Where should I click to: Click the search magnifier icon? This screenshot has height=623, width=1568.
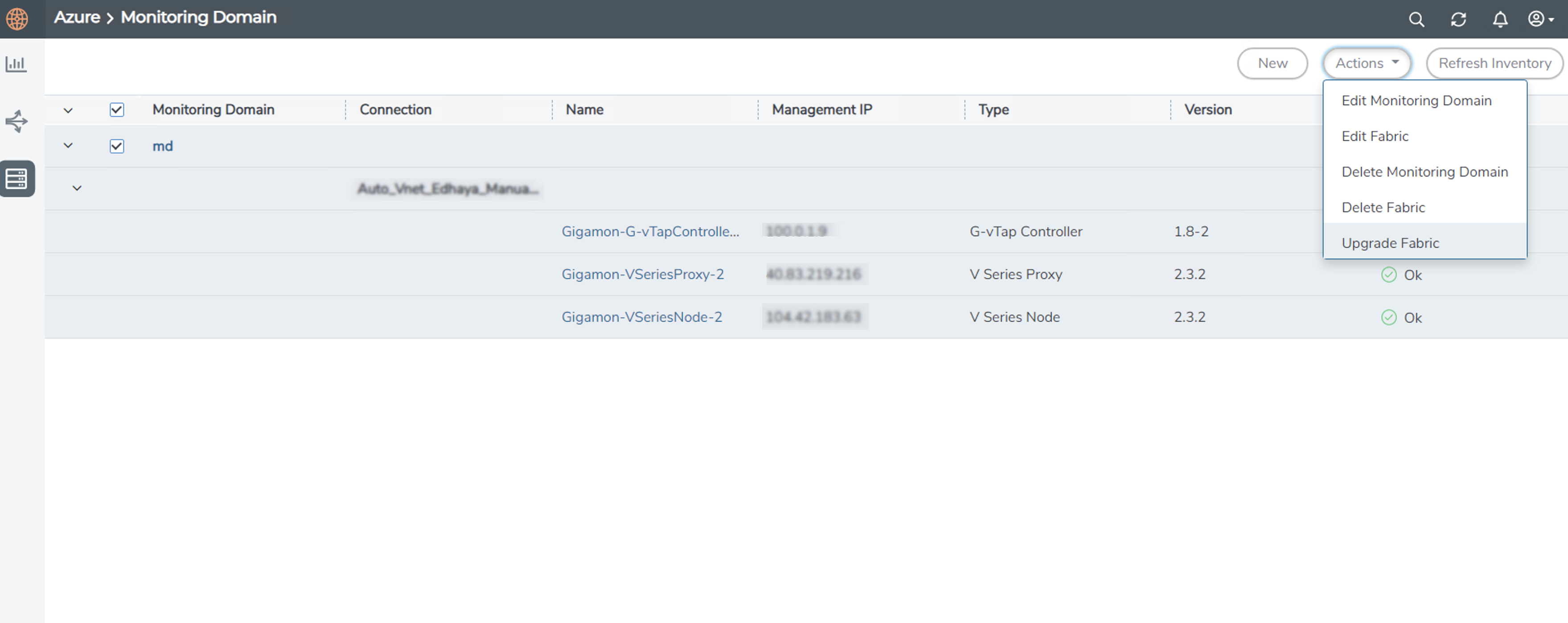(x=1416, y=20)
